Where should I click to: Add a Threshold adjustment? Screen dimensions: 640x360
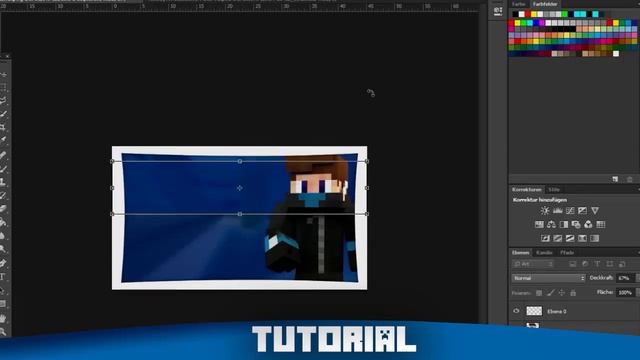click(570, 238)
